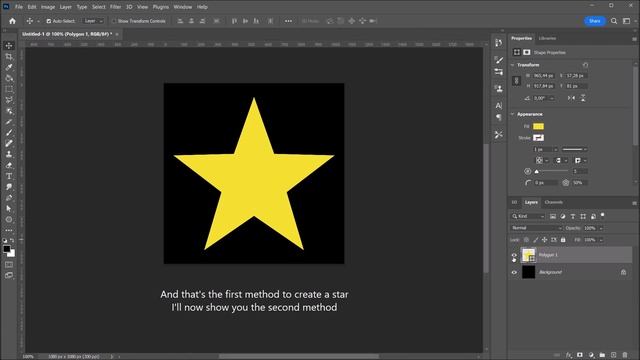
Task: Select the Move tool in the toolbox
Action: pyautogui.click(x=9, y=46)
